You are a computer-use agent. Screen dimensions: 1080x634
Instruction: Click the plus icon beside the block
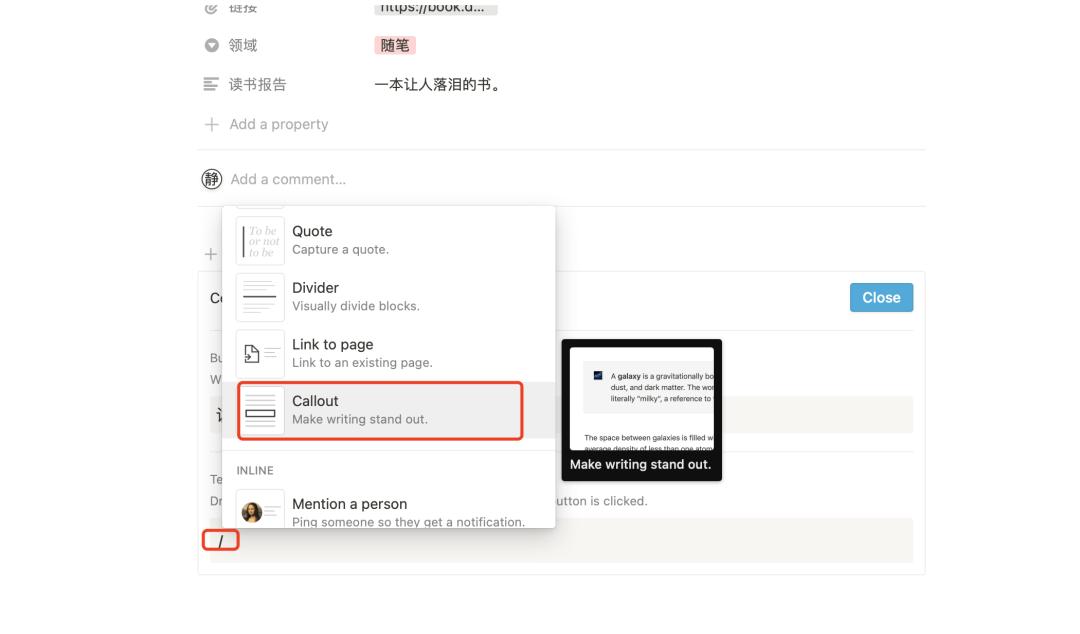point(210,253)
